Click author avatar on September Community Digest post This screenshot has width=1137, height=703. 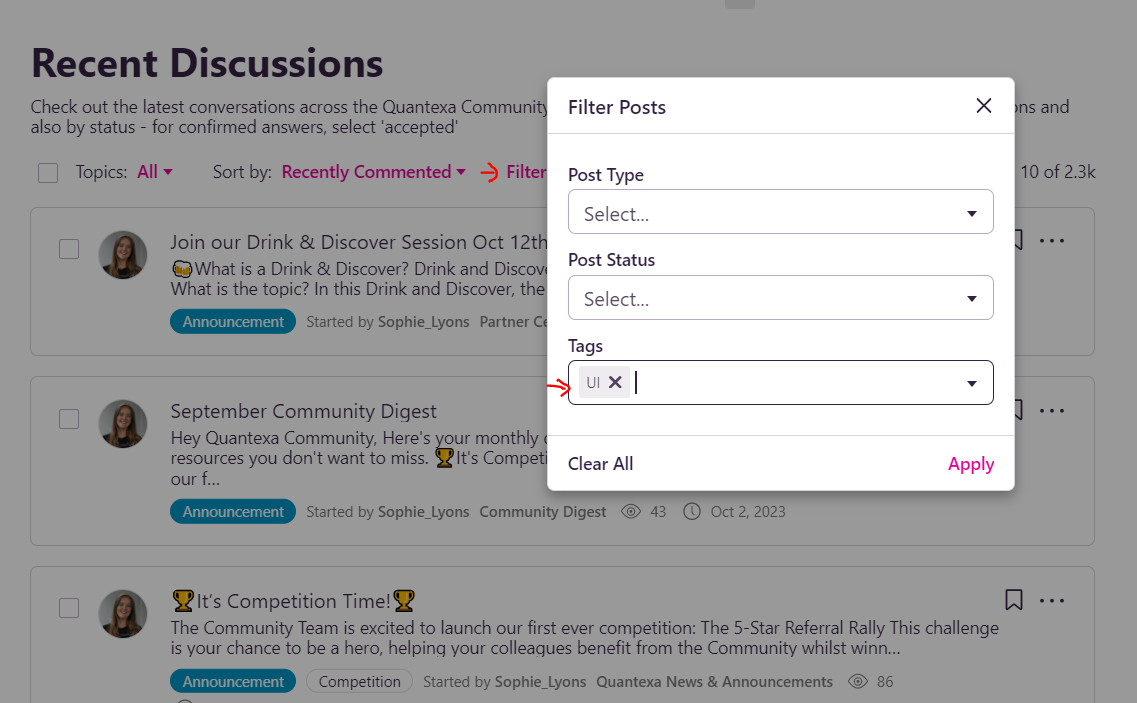123,424
